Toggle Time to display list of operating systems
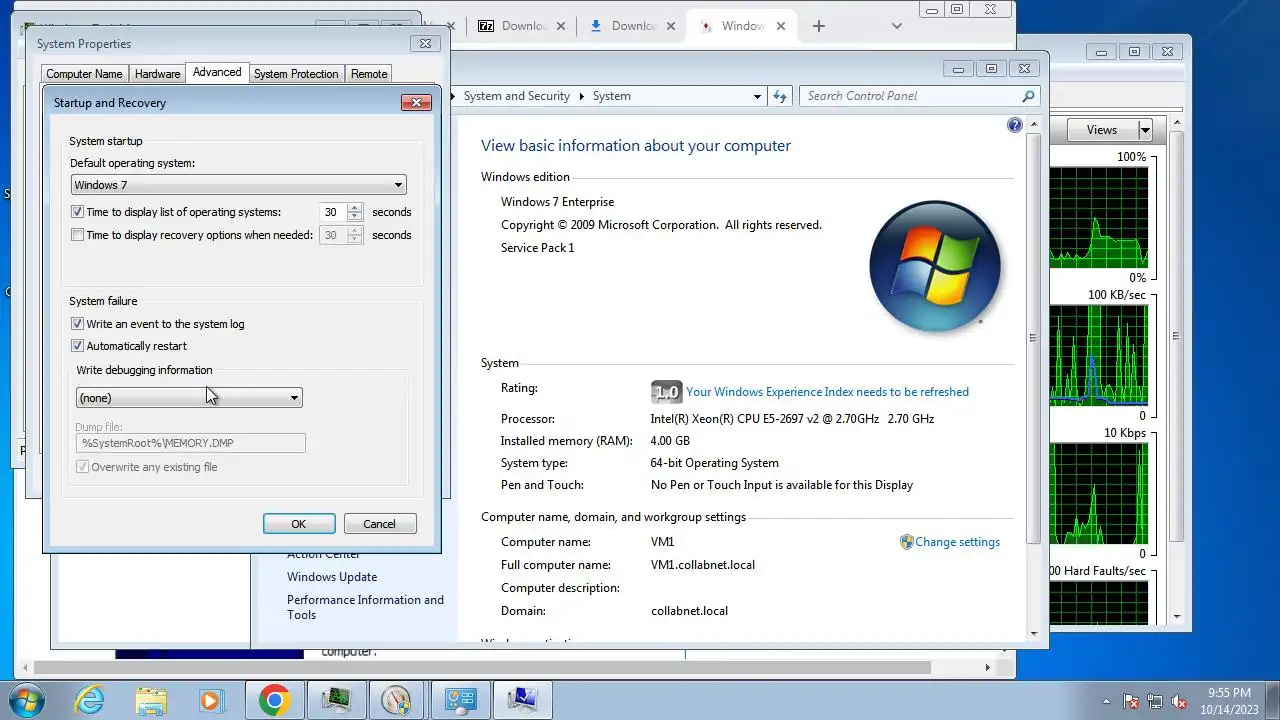 (x=78, y=212)
